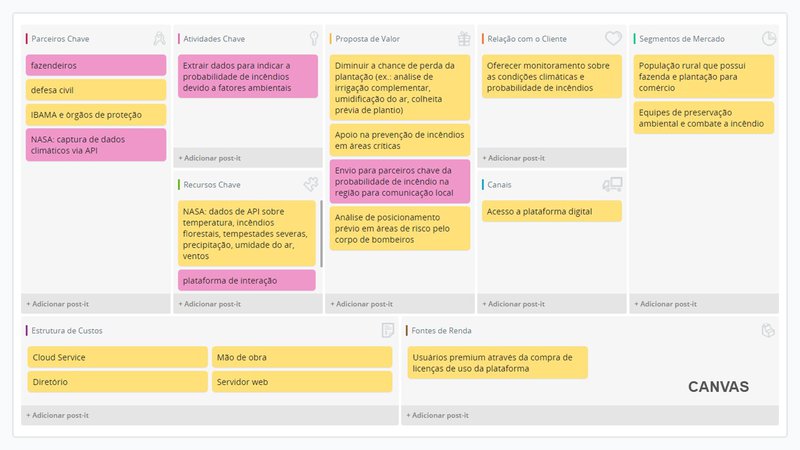Screen dimensions: 800x450
Task: Select the pink 'plataforma de interação' post-it
Action: click(247, 280)
